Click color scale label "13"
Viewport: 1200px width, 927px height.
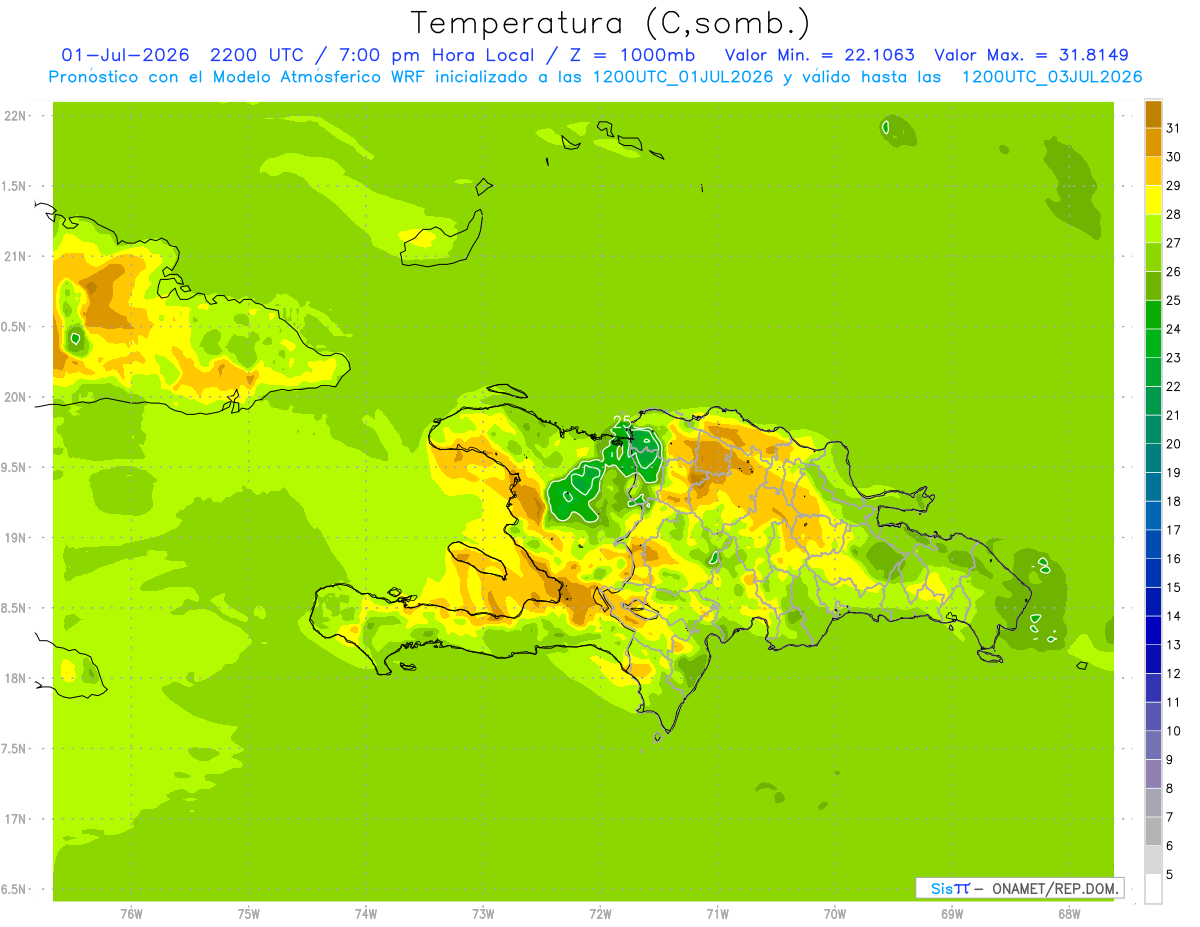point(1174,645)
